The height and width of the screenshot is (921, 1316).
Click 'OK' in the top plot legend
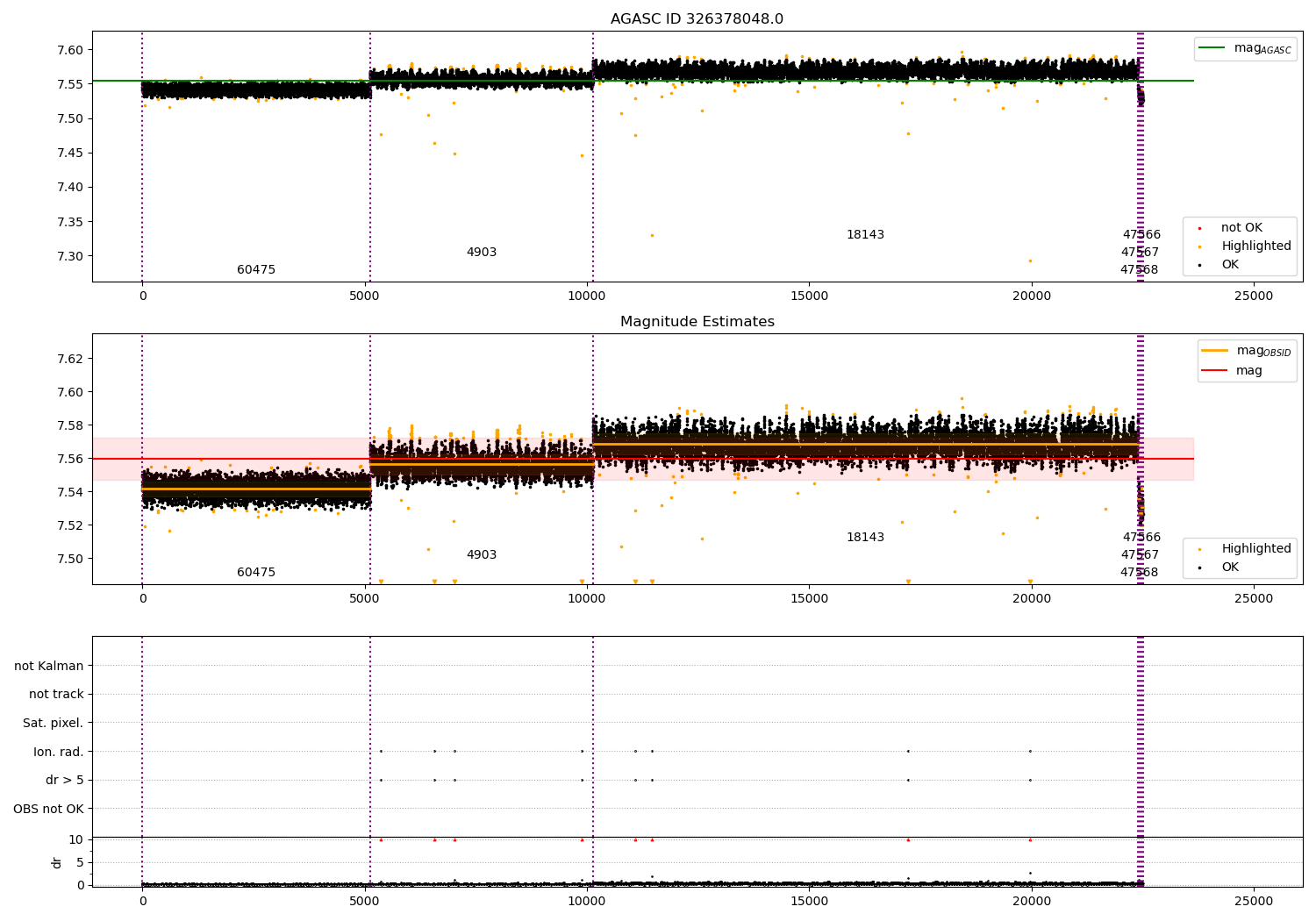coord(1230,265)
